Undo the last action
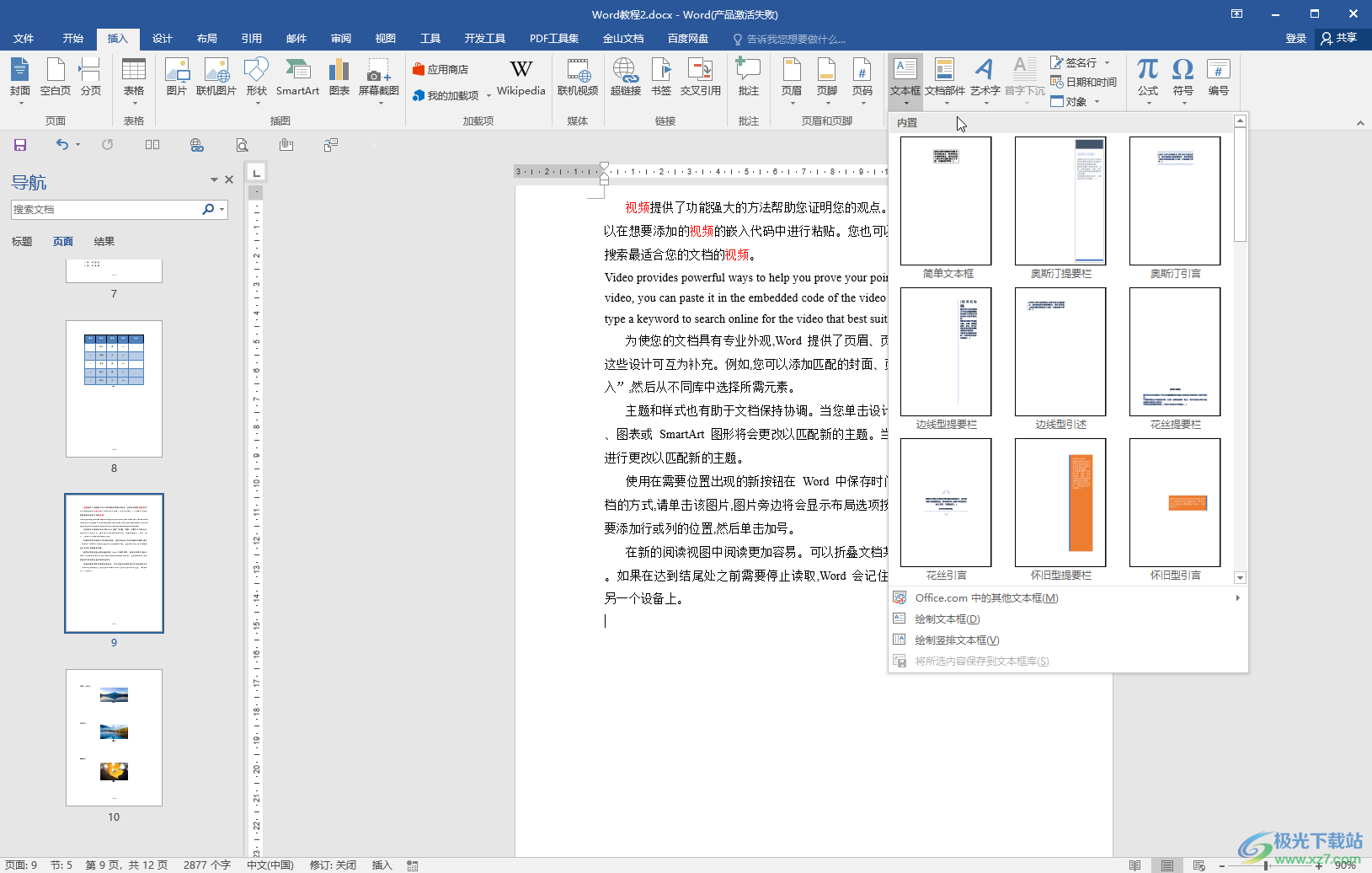 [x=61, y=145]
